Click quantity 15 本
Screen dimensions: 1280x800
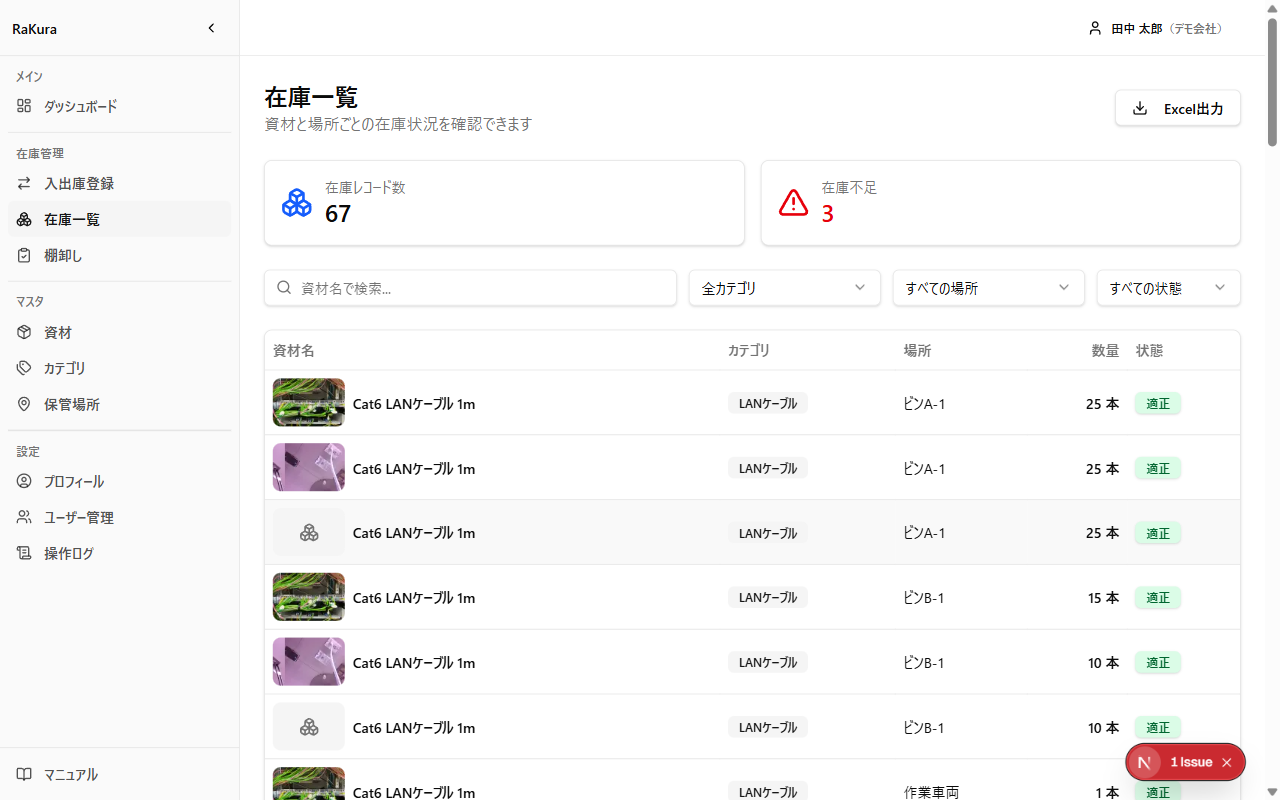coord(1103,598)
